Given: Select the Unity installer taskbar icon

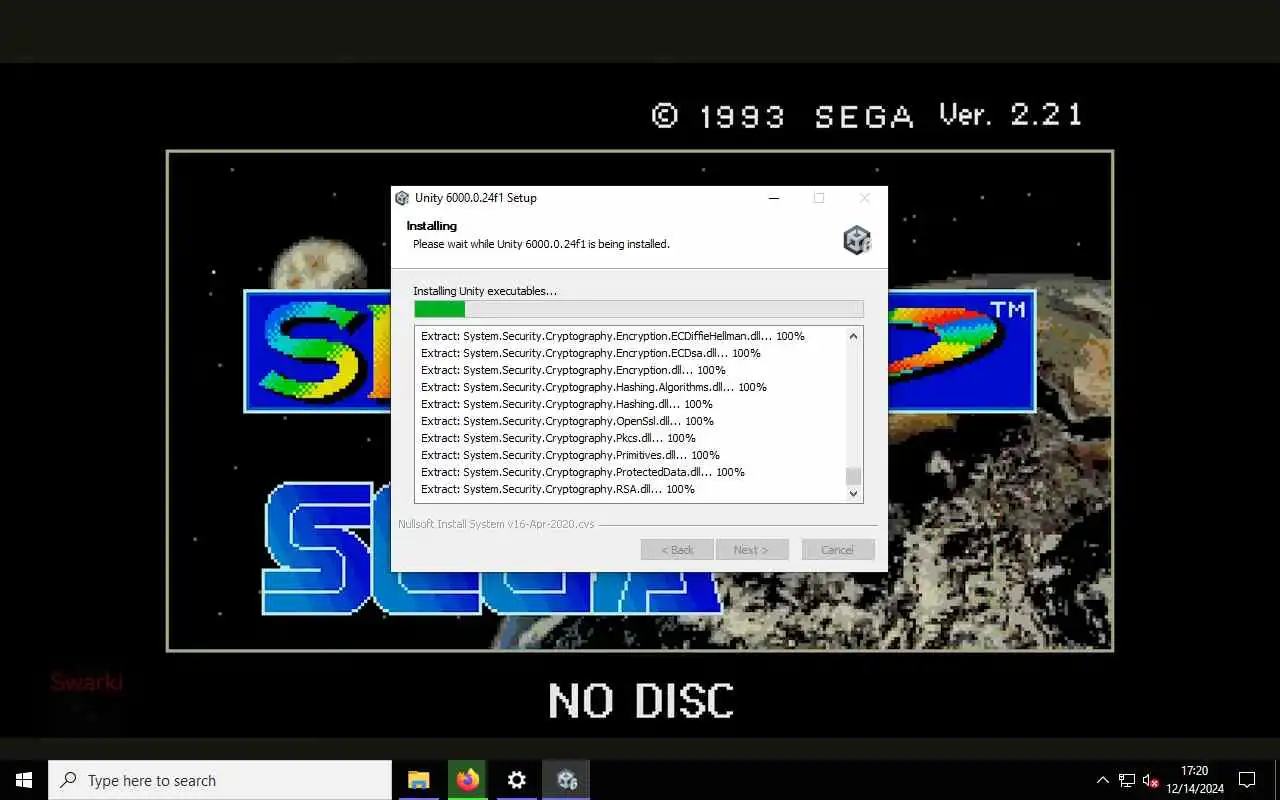Looking at the screenshot, I should 567,780.
